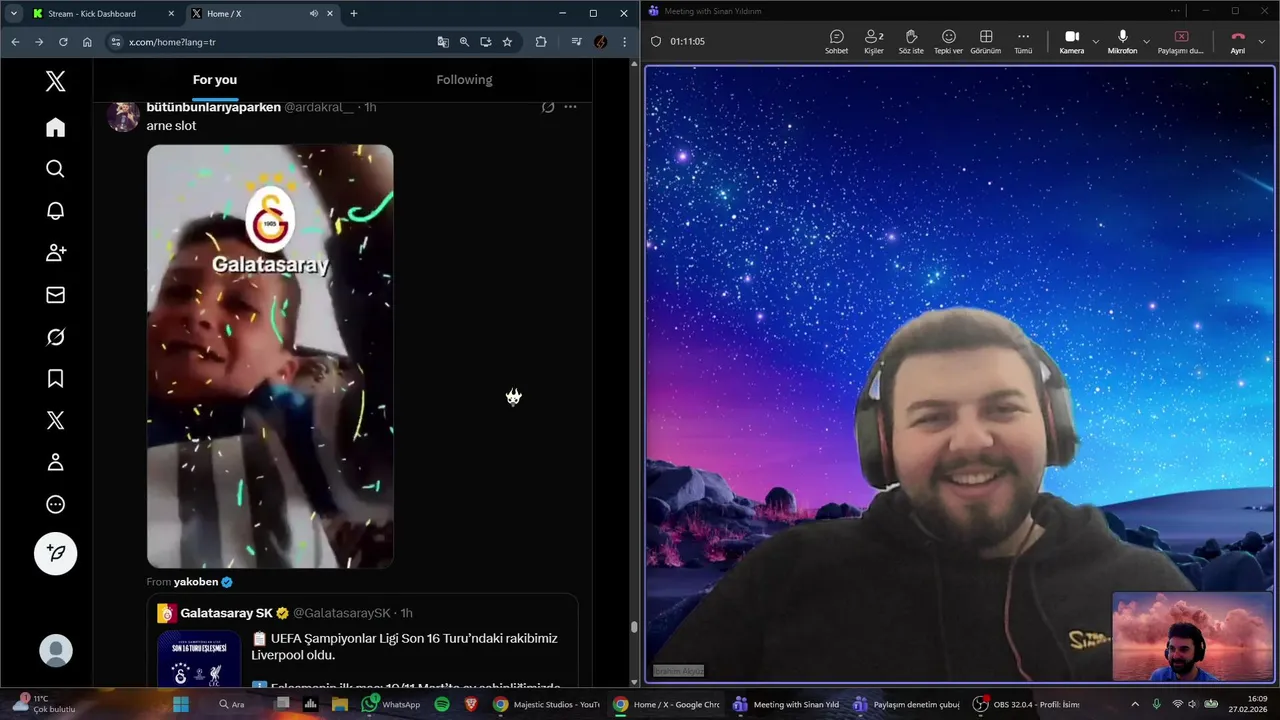Expand Kamera options arrow

tap(1095, 42)
